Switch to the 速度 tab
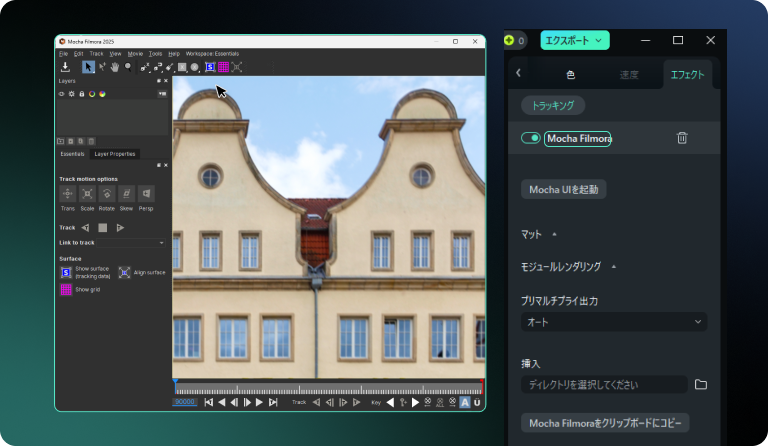 pyautogui.click(x=629, y=75)
